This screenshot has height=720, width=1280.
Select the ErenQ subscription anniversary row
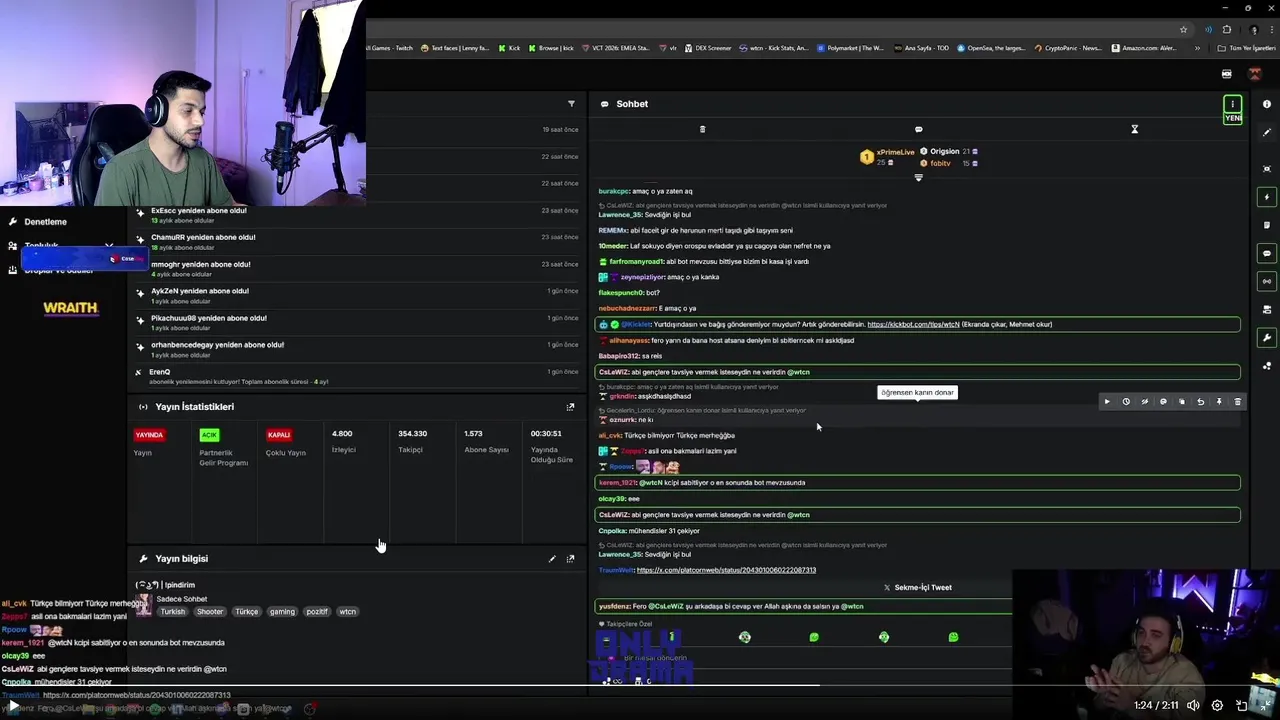(x=357, y=376)
